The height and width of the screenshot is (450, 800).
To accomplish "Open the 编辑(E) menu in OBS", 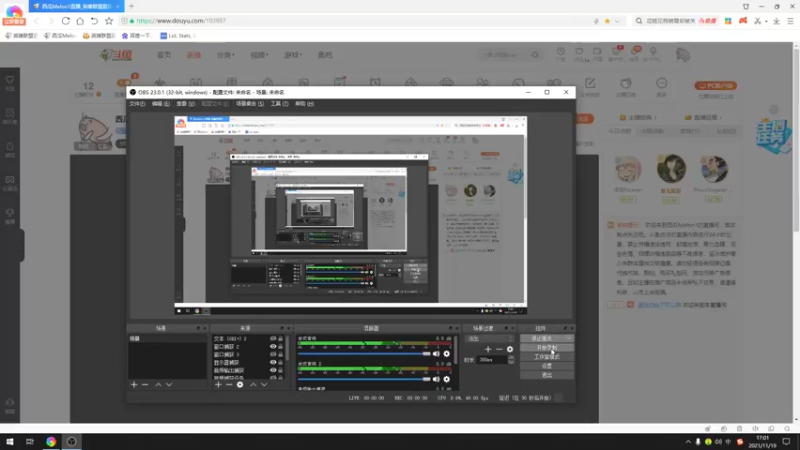I will coord(160,104).
